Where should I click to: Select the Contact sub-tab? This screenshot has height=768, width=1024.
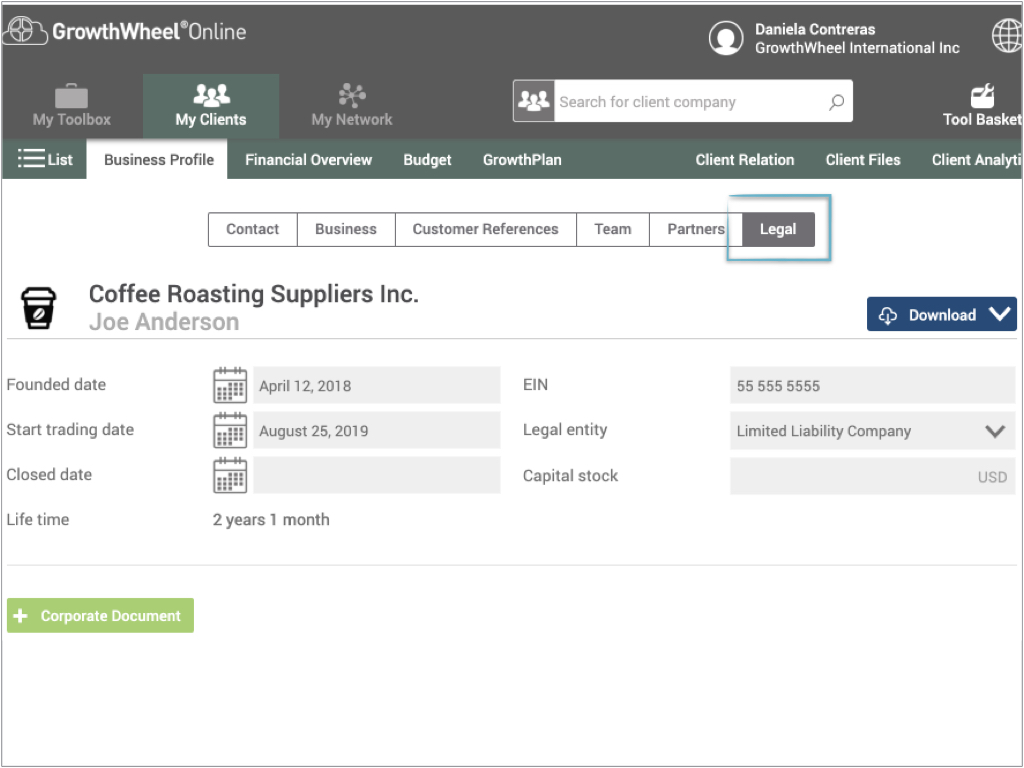tap(253, 229)
